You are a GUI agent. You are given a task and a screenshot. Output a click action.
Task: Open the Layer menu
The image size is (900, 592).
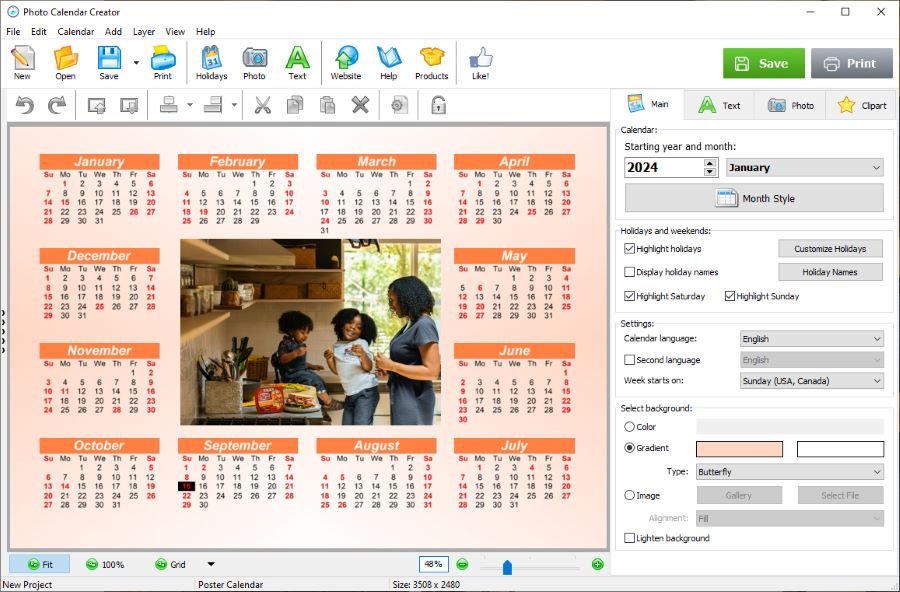(x=143, y=32)
